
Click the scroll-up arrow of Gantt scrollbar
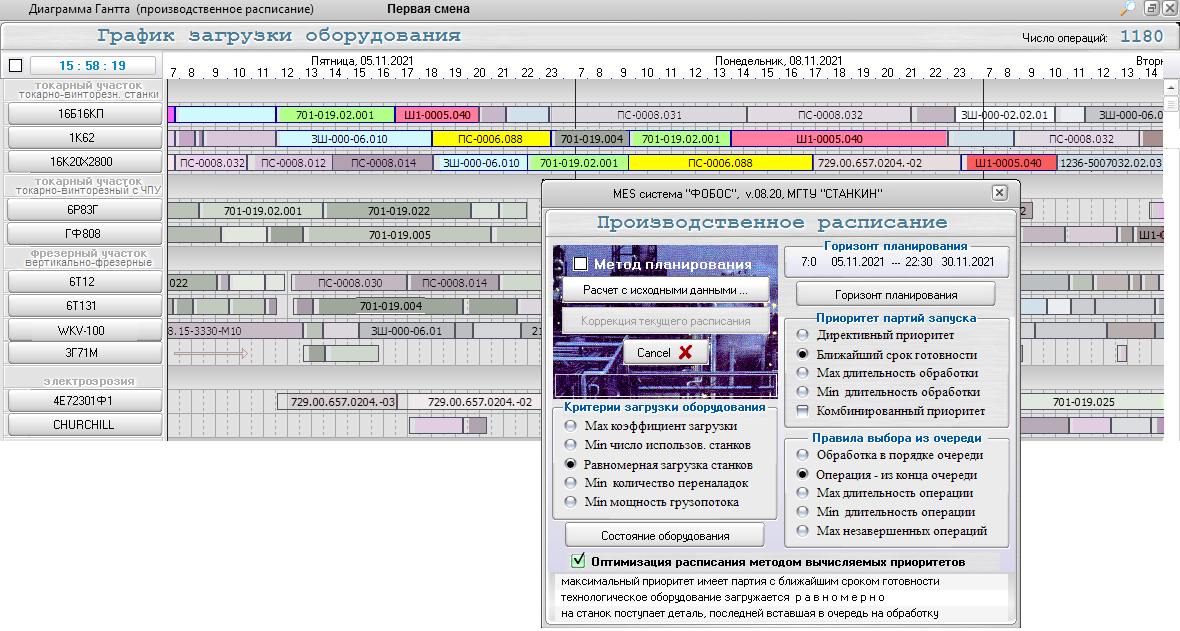pos(1171,88)
